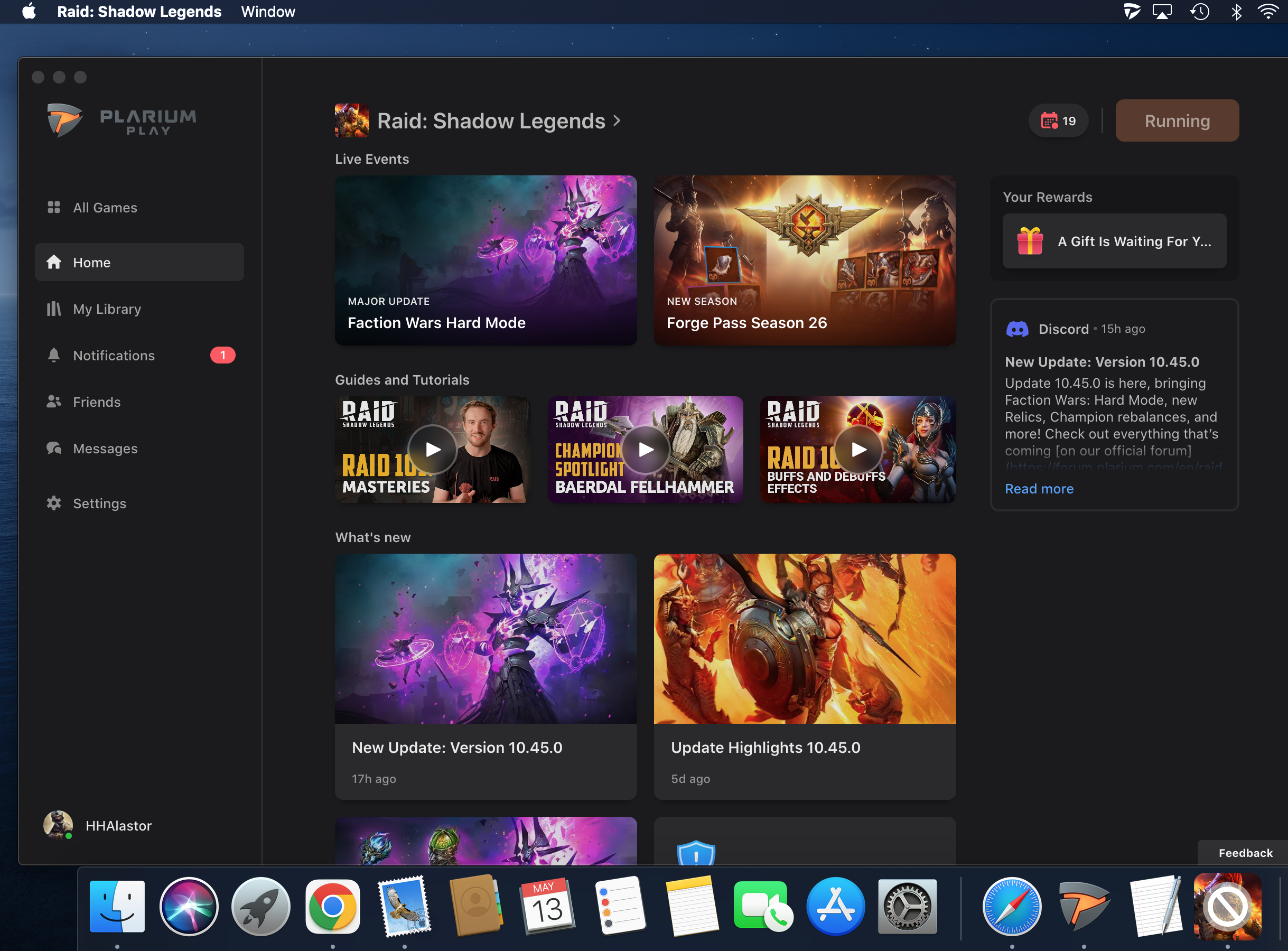
Task: Open the AirPlay display menu bar icon
Action: click(1162, 12)
